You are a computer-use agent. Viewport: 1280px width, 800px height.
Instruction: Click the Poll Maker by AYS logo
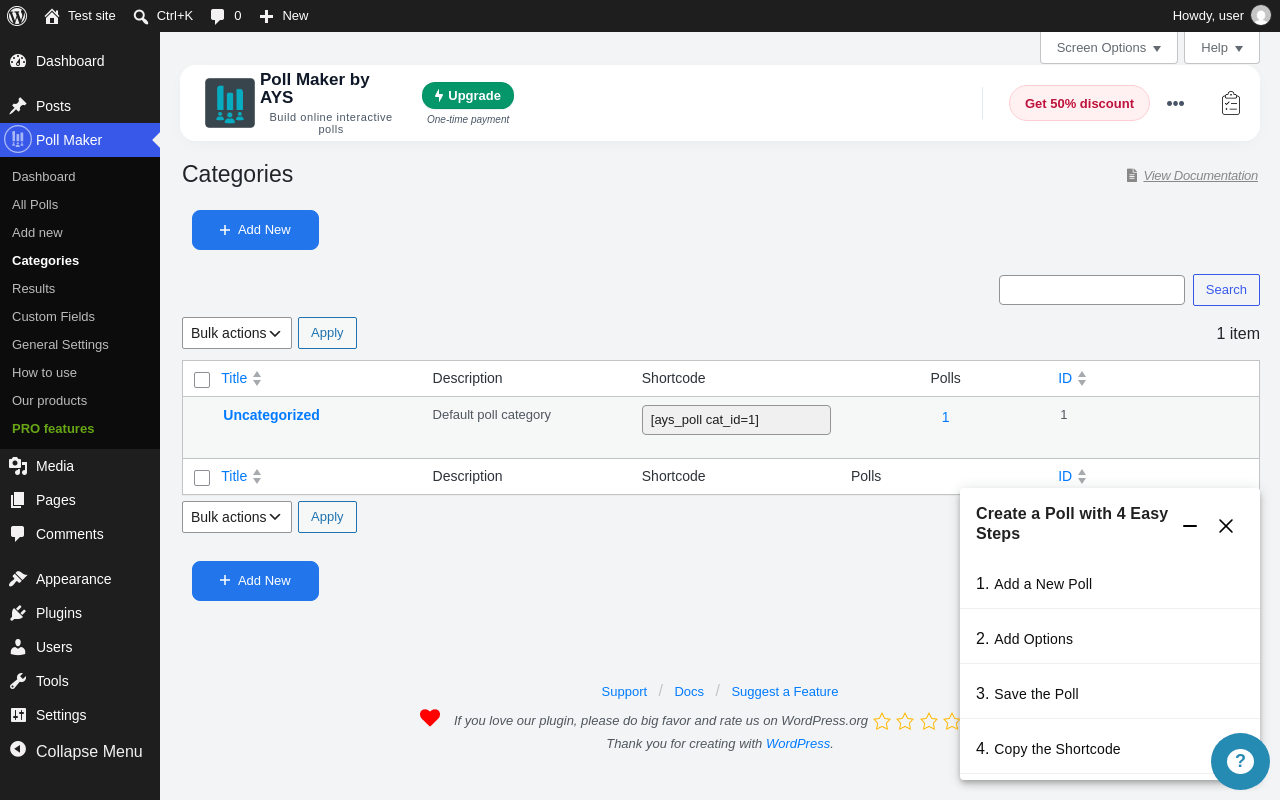[x=230, y=103]
